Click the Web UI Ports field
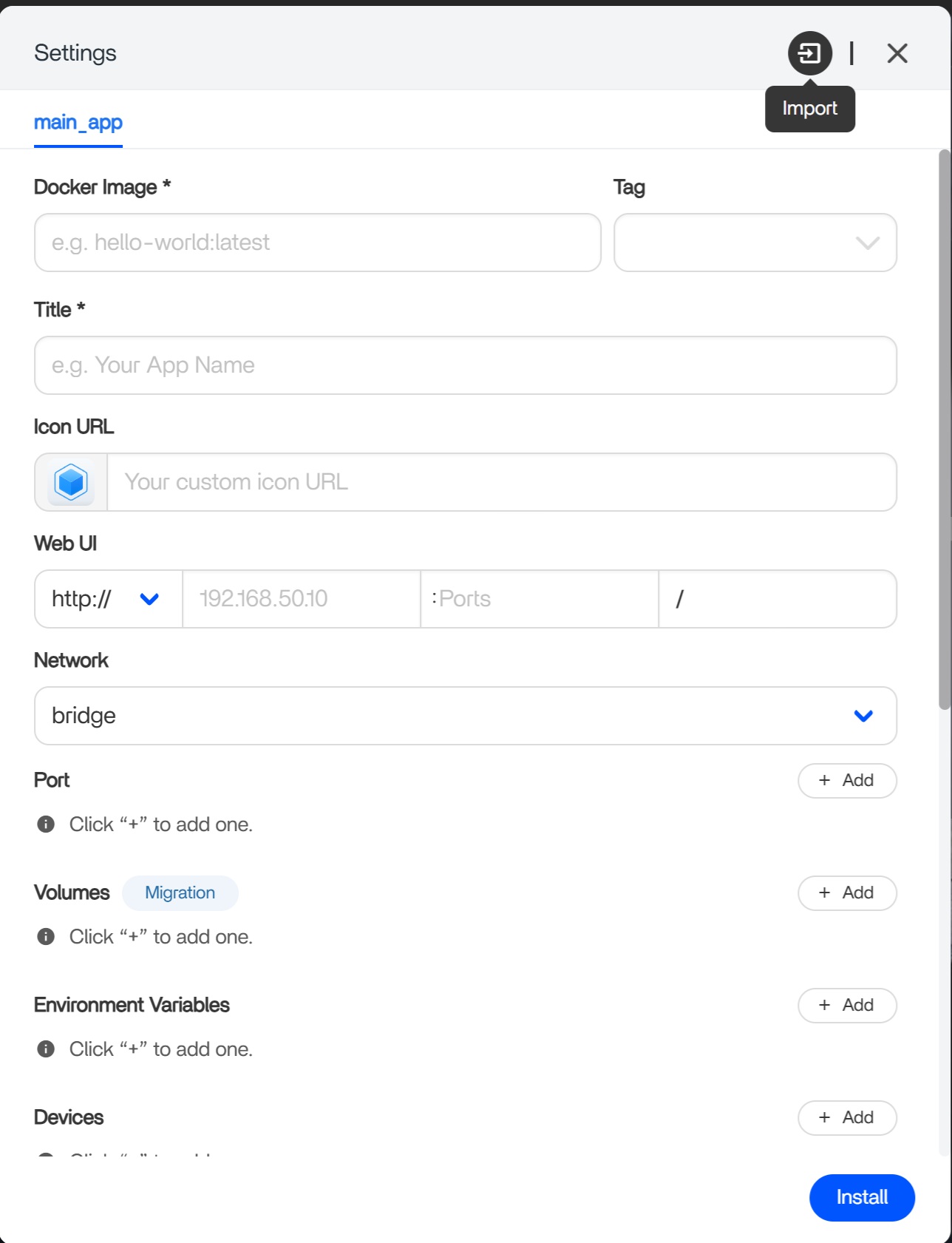 point(540,599)
